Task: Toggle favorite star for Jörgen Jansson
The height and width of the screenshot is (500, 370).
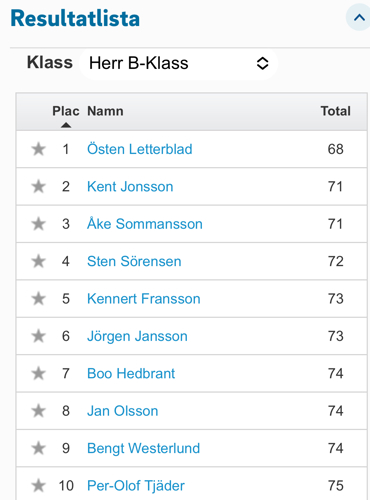Action: pyautogui.click(x=38, y=336)
